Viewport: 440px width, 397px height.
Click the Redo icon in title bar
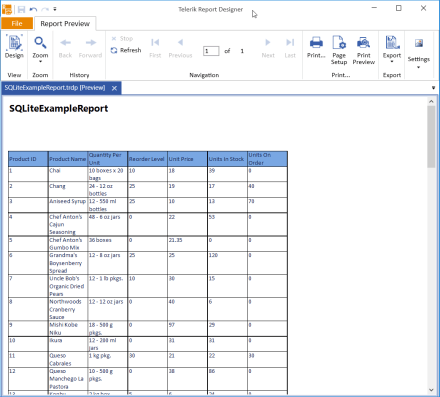coord(45,9)
